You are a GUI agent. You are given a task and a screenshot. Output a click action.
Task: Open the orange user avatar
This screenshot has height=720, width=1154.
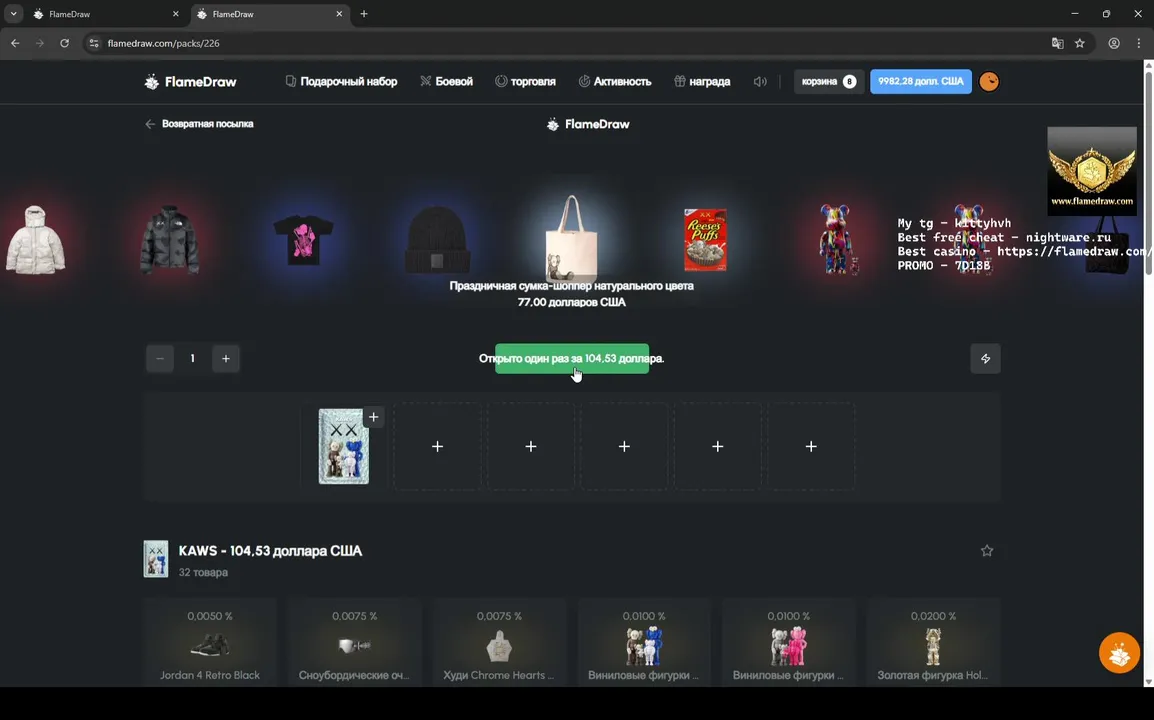click(989, 82)
